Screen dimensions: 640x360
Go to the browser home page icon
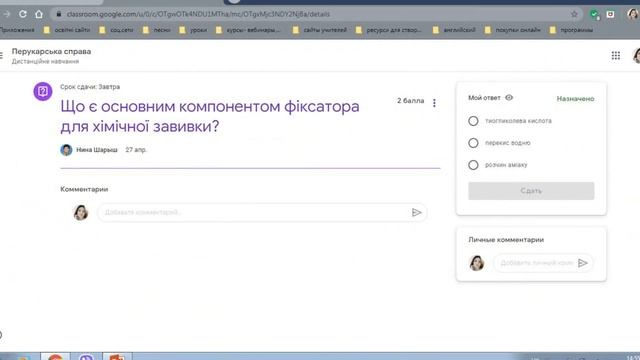click(x=39, y=14)
